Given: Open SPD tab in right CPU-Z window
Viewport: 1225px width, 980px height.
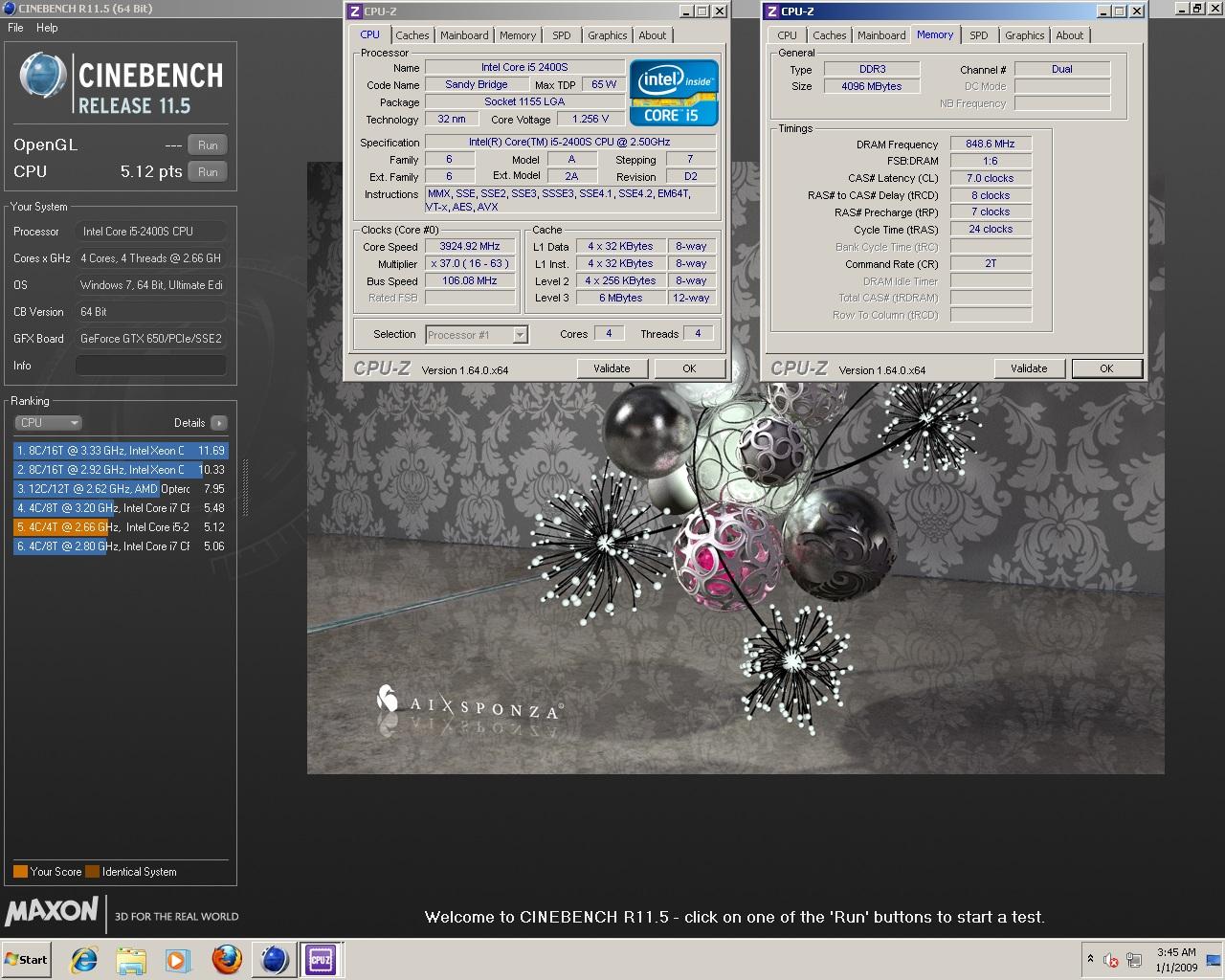Looking at the screenshot, I should click(x=979, y=35).
